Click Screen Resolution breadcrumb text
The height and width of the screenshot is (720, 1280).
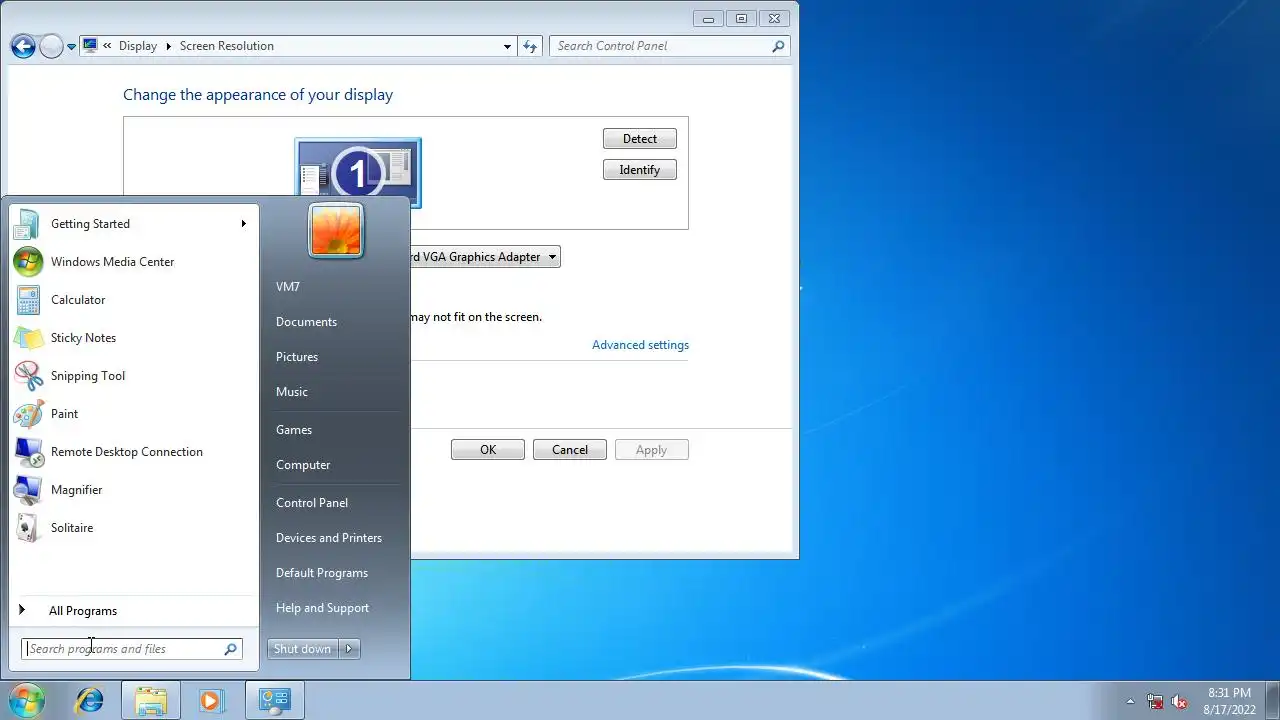(x=227, y=46)
